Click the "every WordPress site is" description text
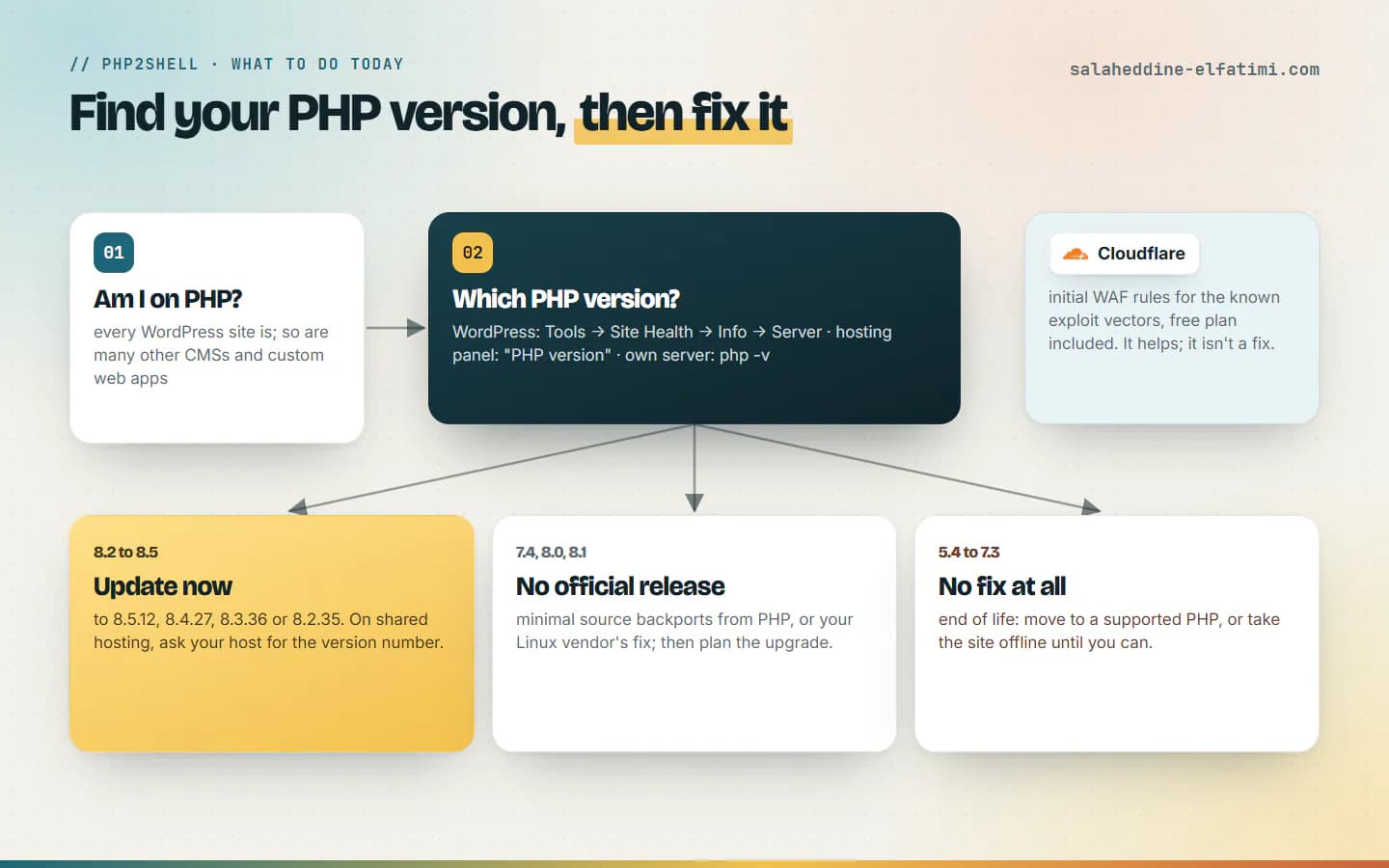1389x868 pixels. tap(211, 355)
